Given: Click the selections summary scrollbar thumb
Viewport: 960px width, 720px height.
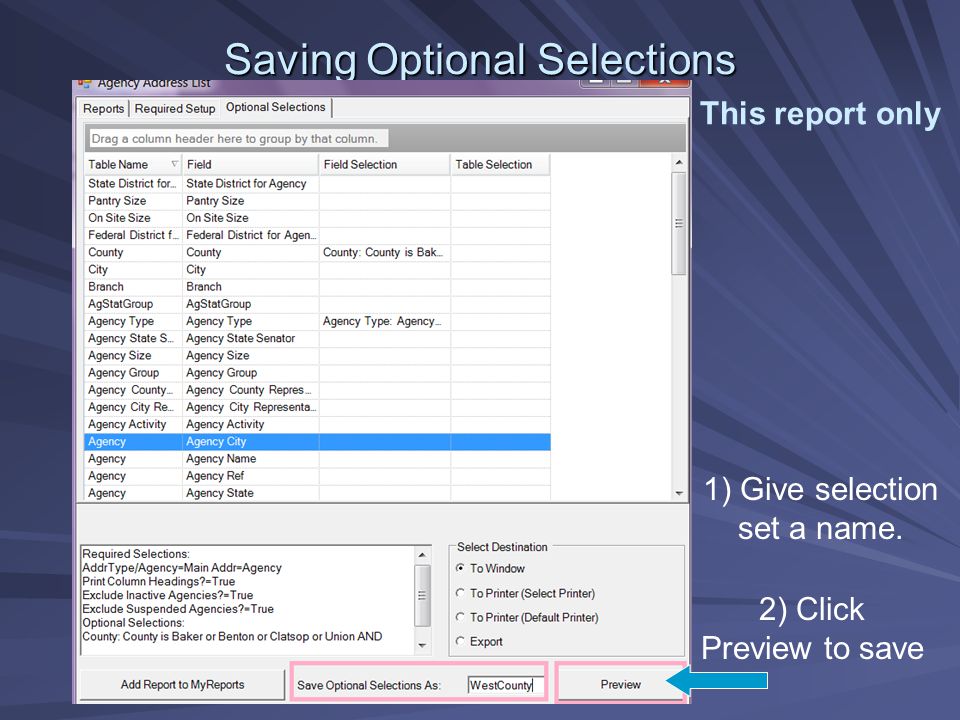Looking at the screenshot, I should [x=422, y=595].
